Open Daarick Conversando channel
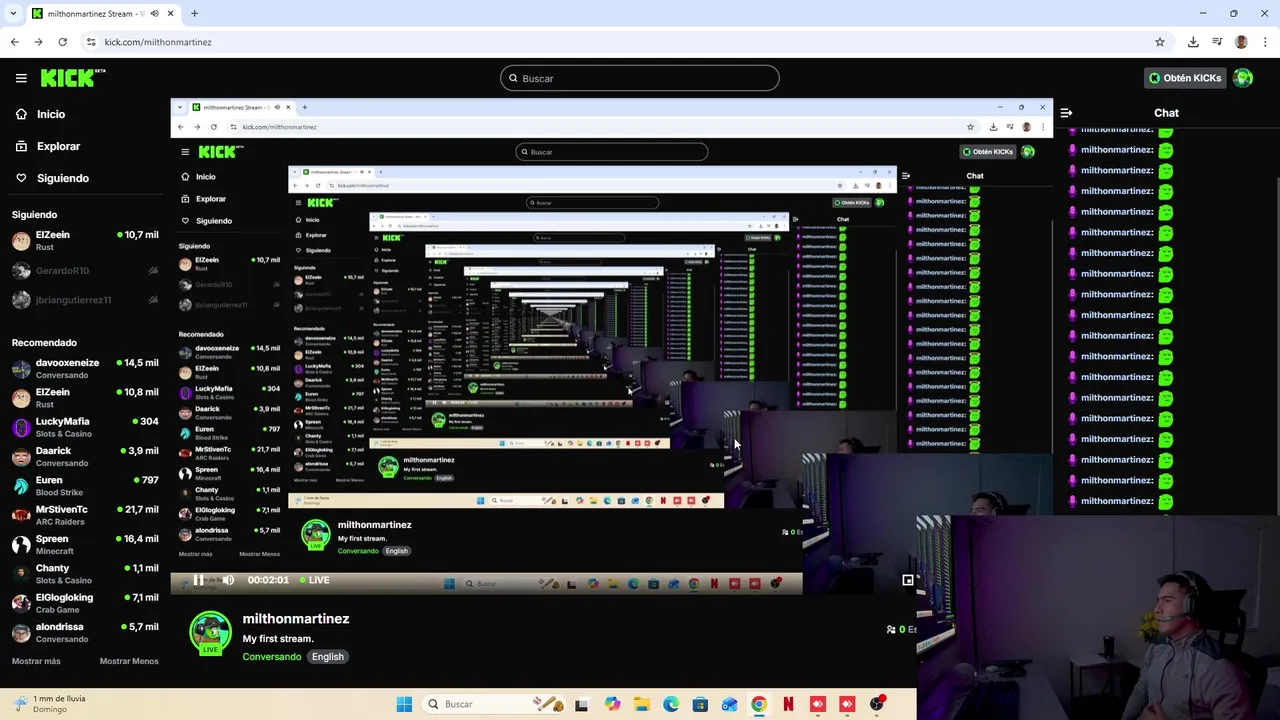1280x720 pixels. point(85,456)
